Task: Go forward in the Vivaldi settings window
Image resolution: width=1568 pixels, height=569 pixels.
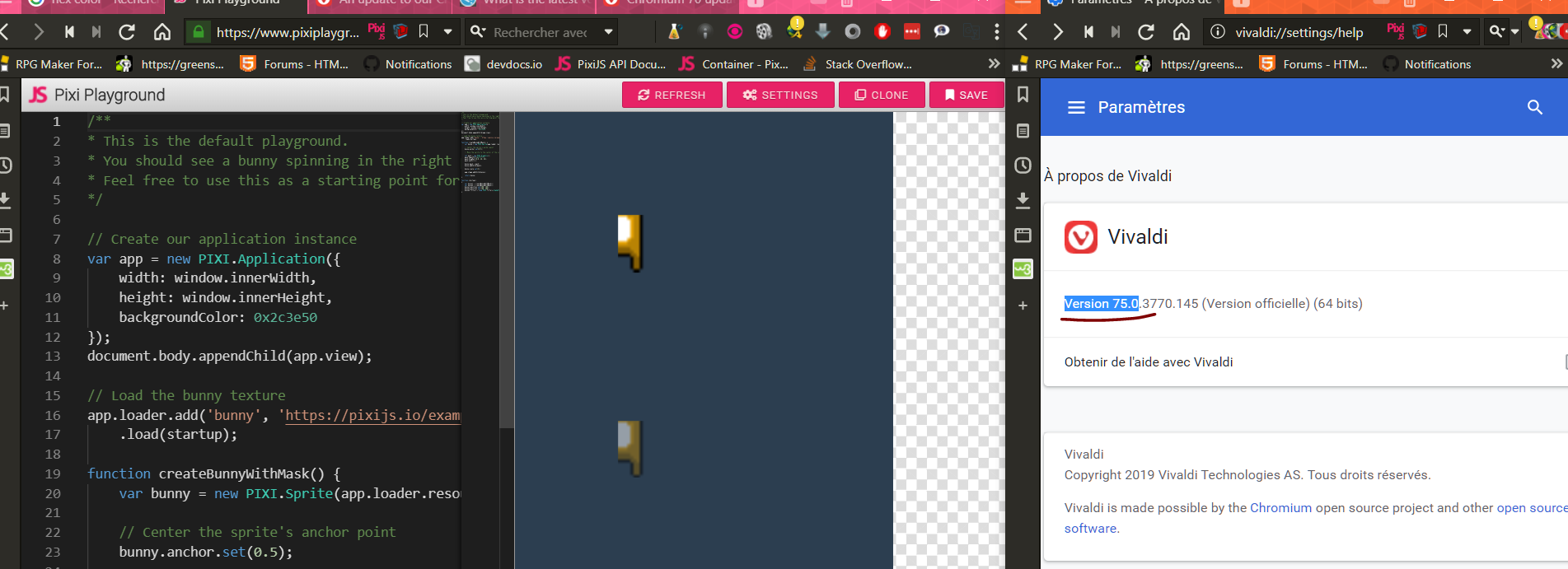Action: point(1058,32)
